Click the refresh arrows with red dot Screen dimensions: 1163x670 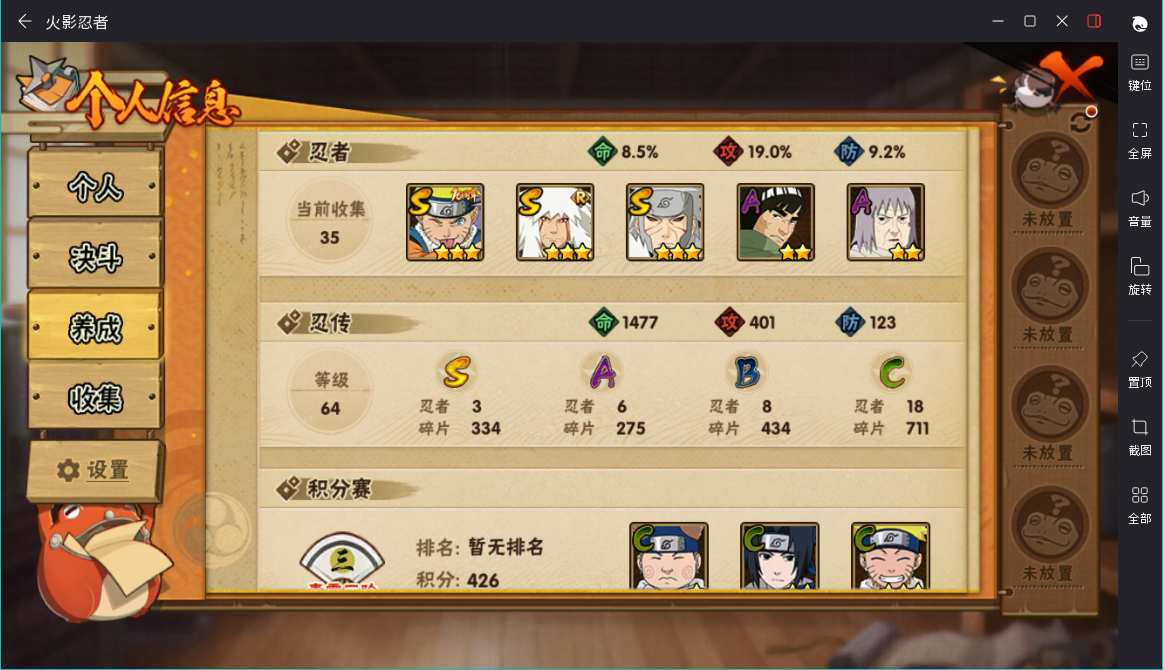tap(1082, 120)
